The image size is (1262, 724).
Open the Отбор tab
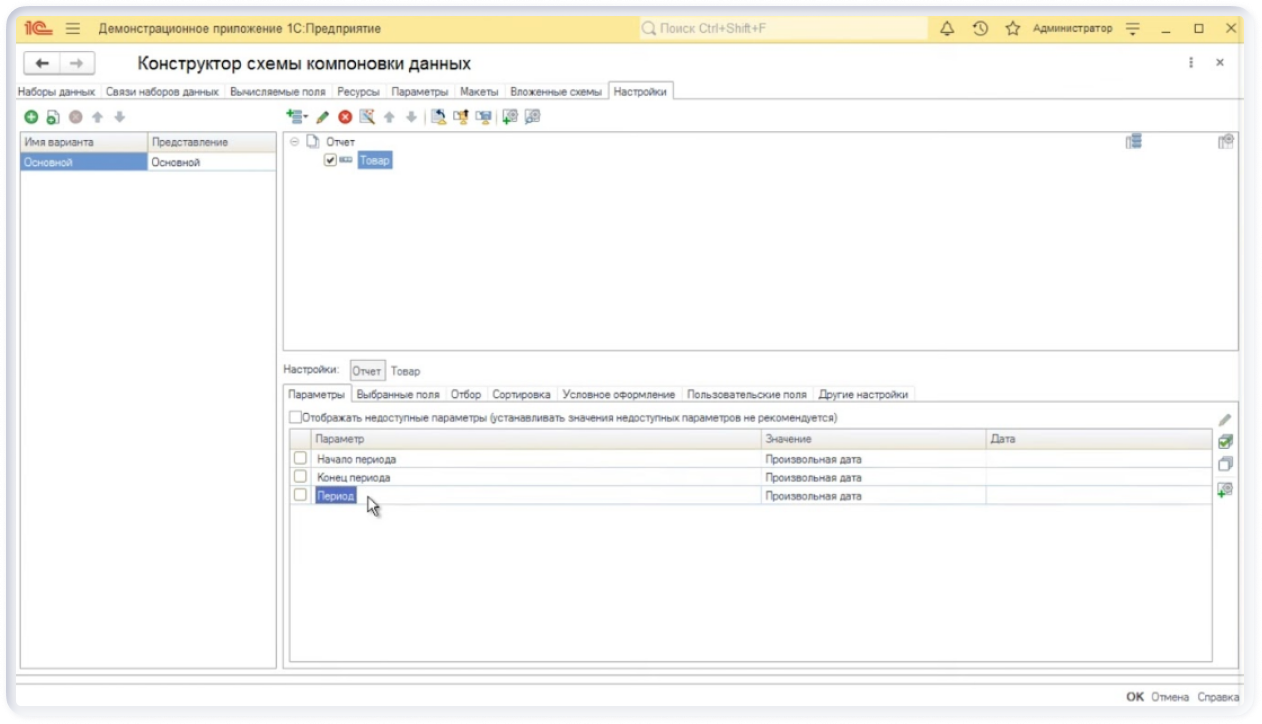[x=466, y=395]
